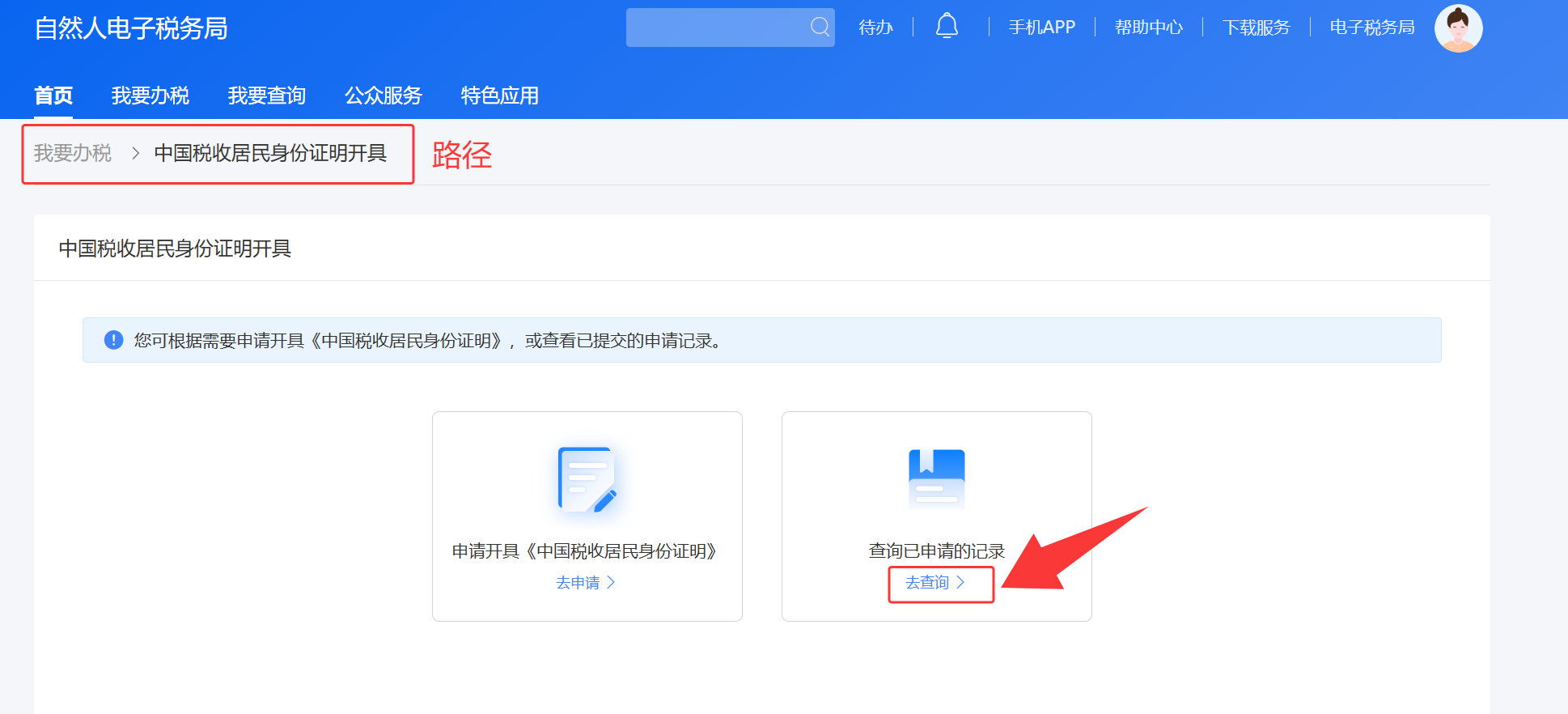The image size is (1568, 714).
Task: Open notifications bell icon
Action: tap(947, 27)
